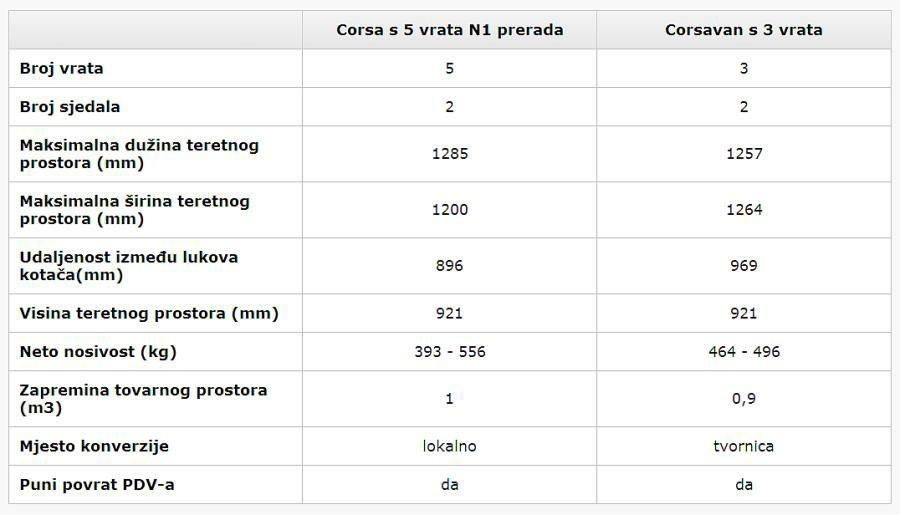Screen dimensions: 900x515
Task: Select the 896 wheel arch distance value
Action: tap(449, 266)
